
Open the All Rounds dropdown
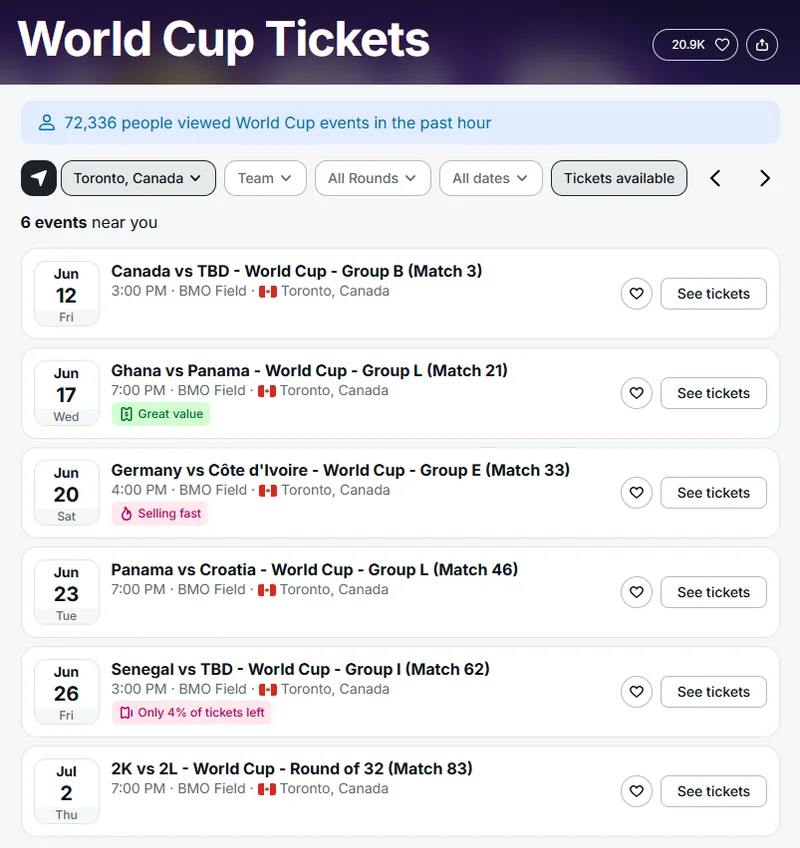click(373, 178)
